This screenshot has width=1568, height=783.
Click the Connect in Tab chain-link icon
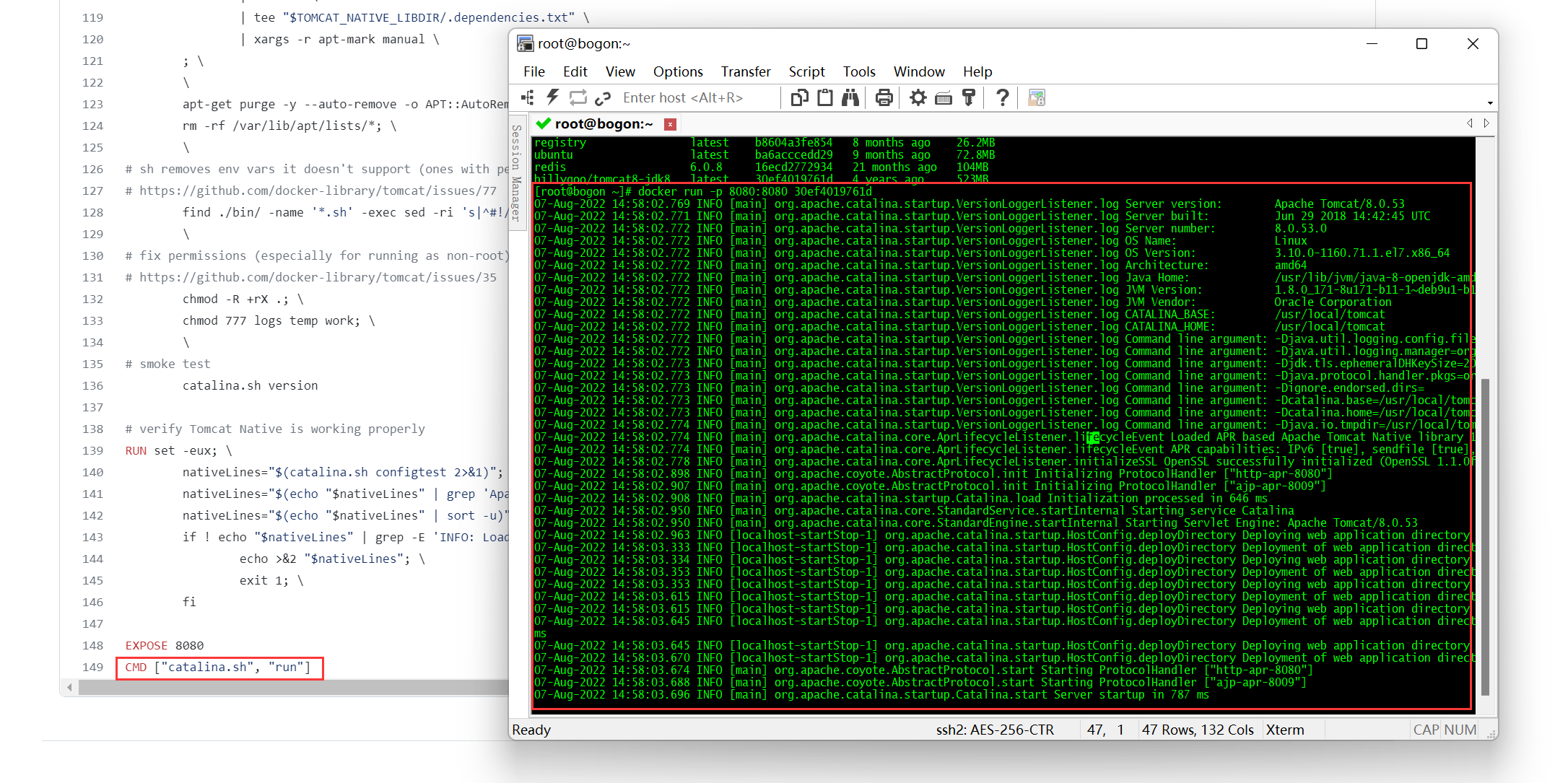(x=603, y=97)
